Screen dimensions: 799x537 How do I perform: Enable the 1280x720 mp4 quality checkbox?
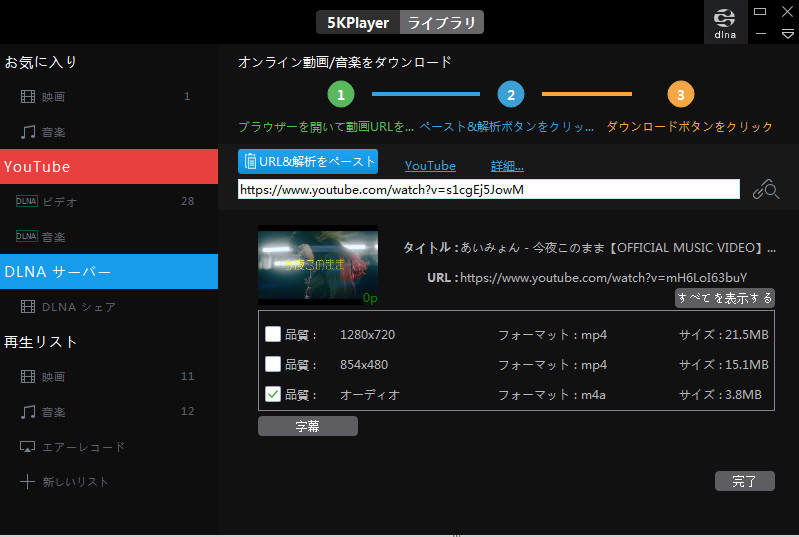pyautogui.click(x=272, y=335)
